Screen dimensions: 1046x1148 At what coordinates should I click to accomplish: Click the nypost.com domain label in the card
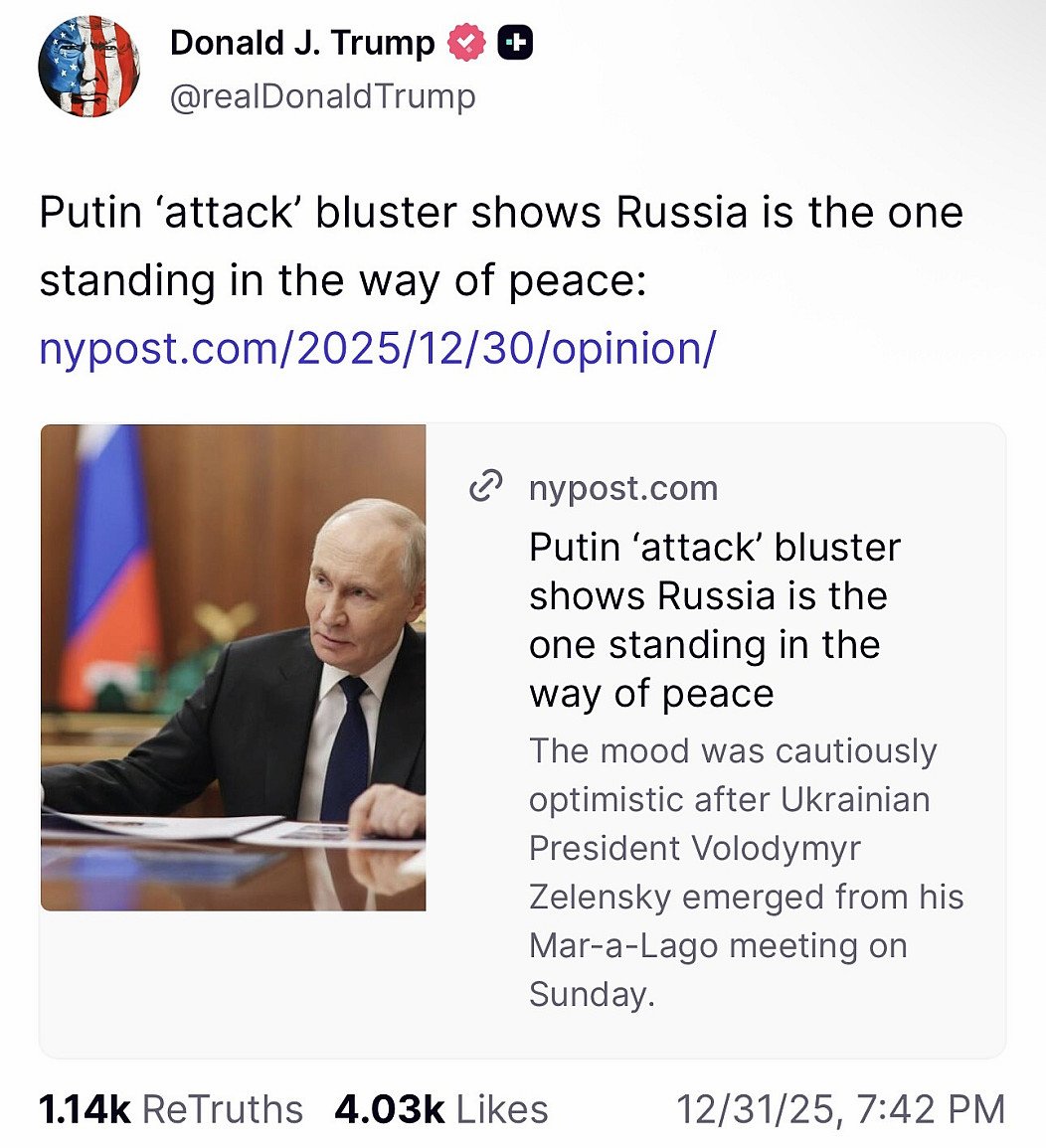[x=622, y=488]
